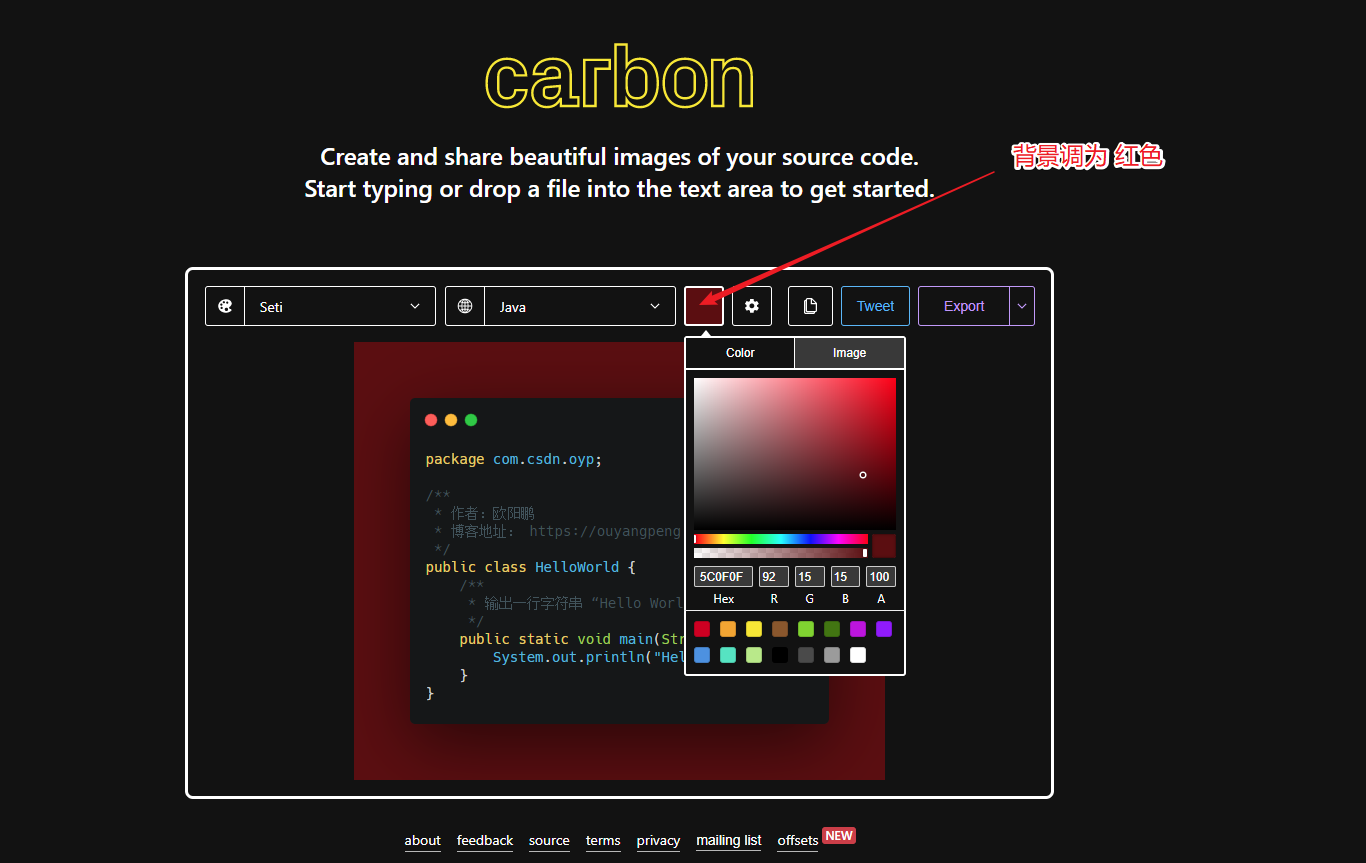The image size is (1366, 863).
Task: Pick the turquoise preset swatch
Action: [x=728, y=655]
